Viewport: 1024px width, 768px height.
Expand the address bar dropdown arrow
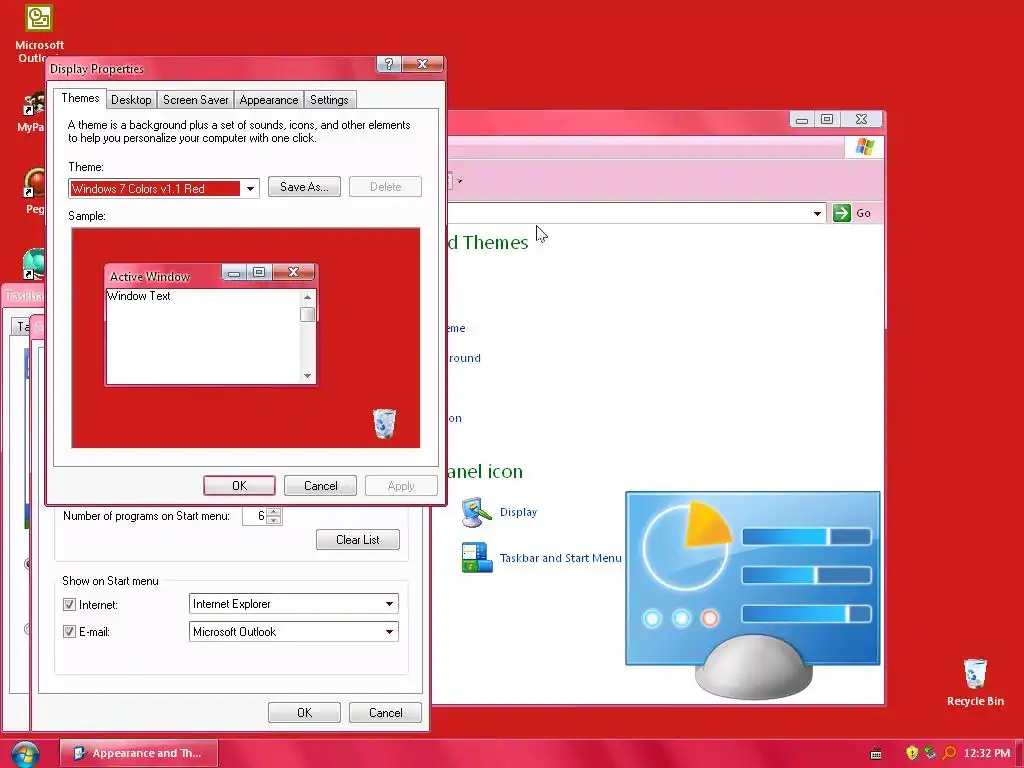click(817, 214)
